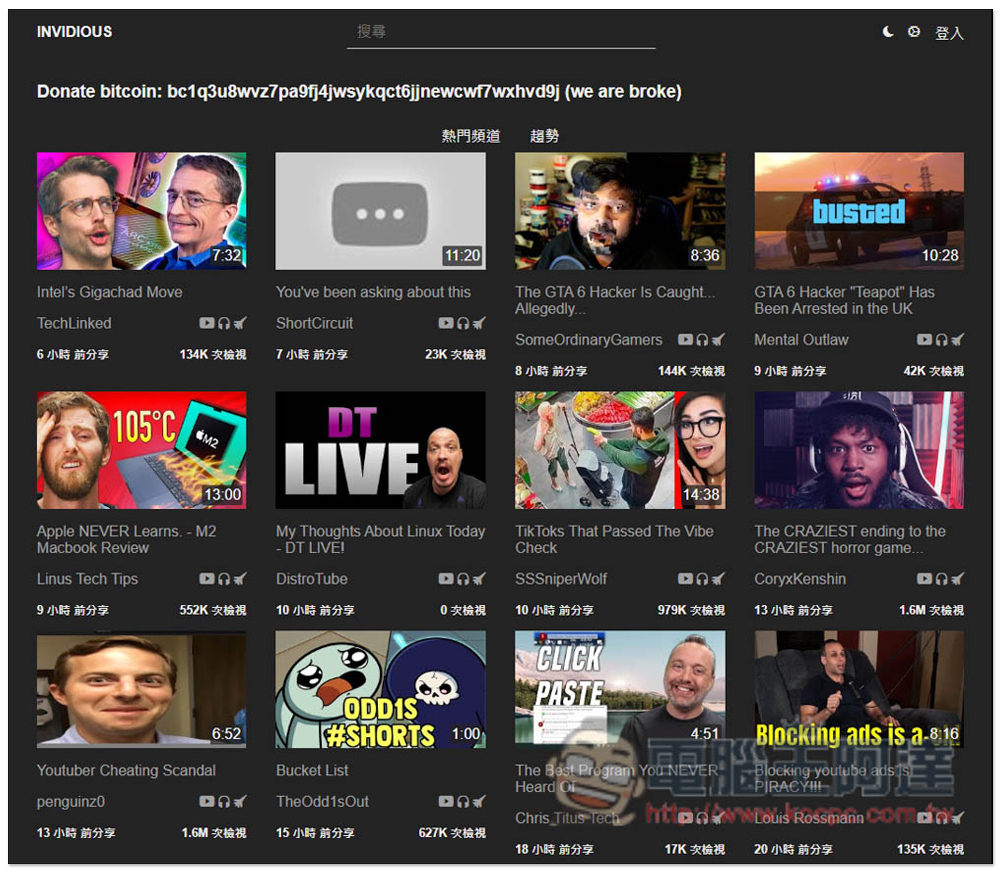
Task: Open preferences with the gear icon
Action: pos(914,32)
